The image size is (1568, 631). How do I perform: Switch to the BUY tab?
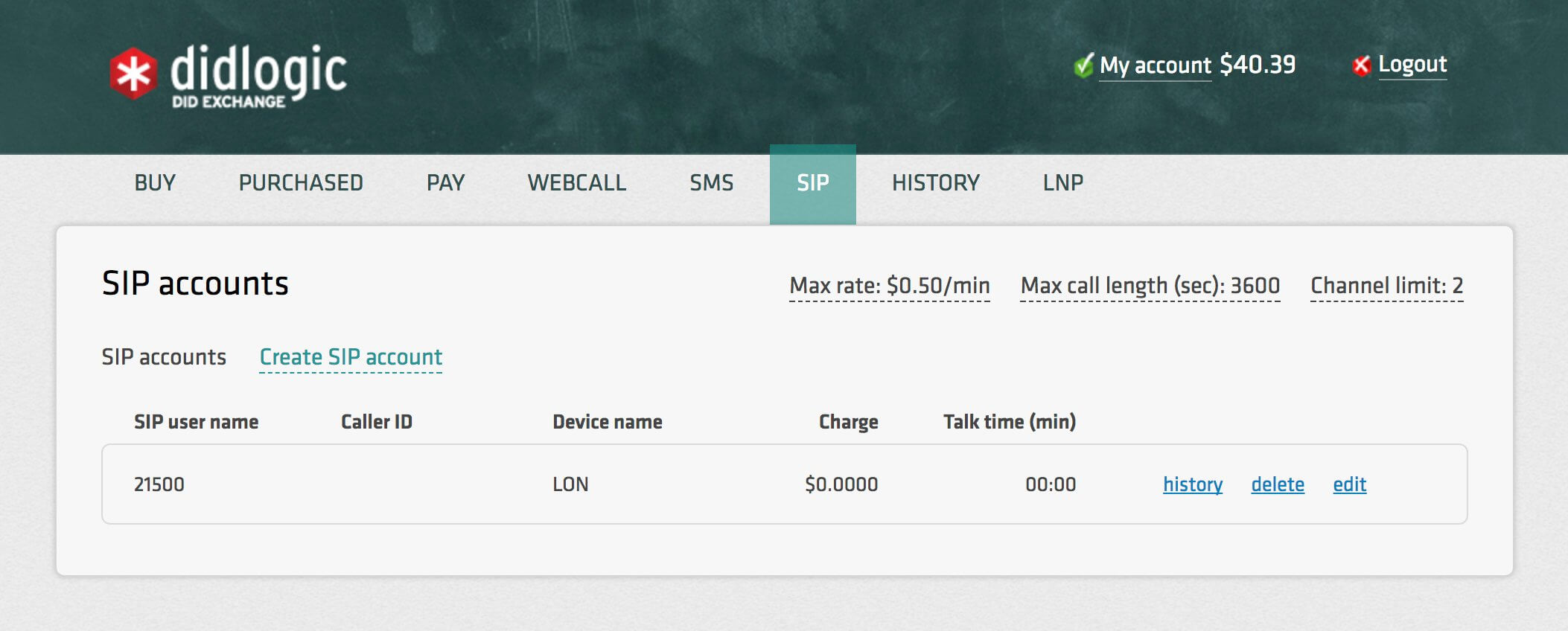coord(155,183)
